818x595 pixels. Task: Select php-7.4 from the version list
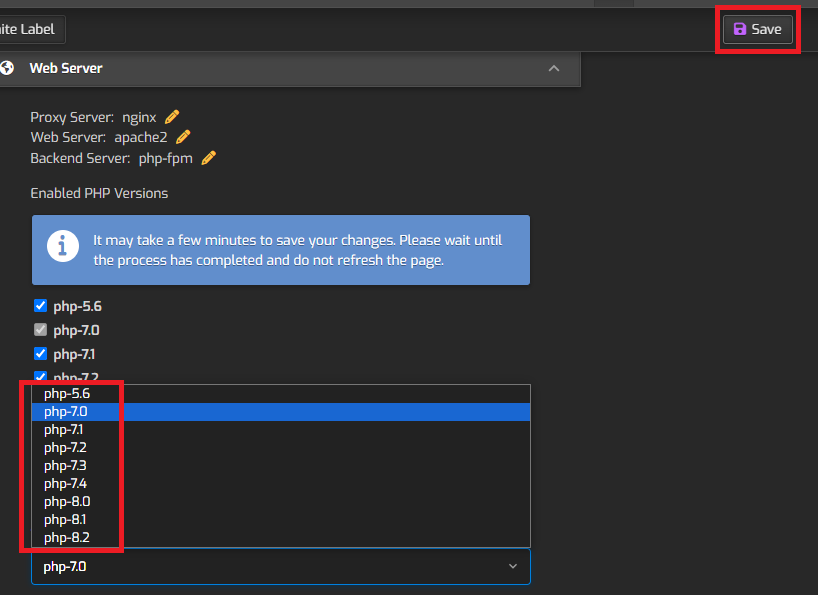point(64,483)
